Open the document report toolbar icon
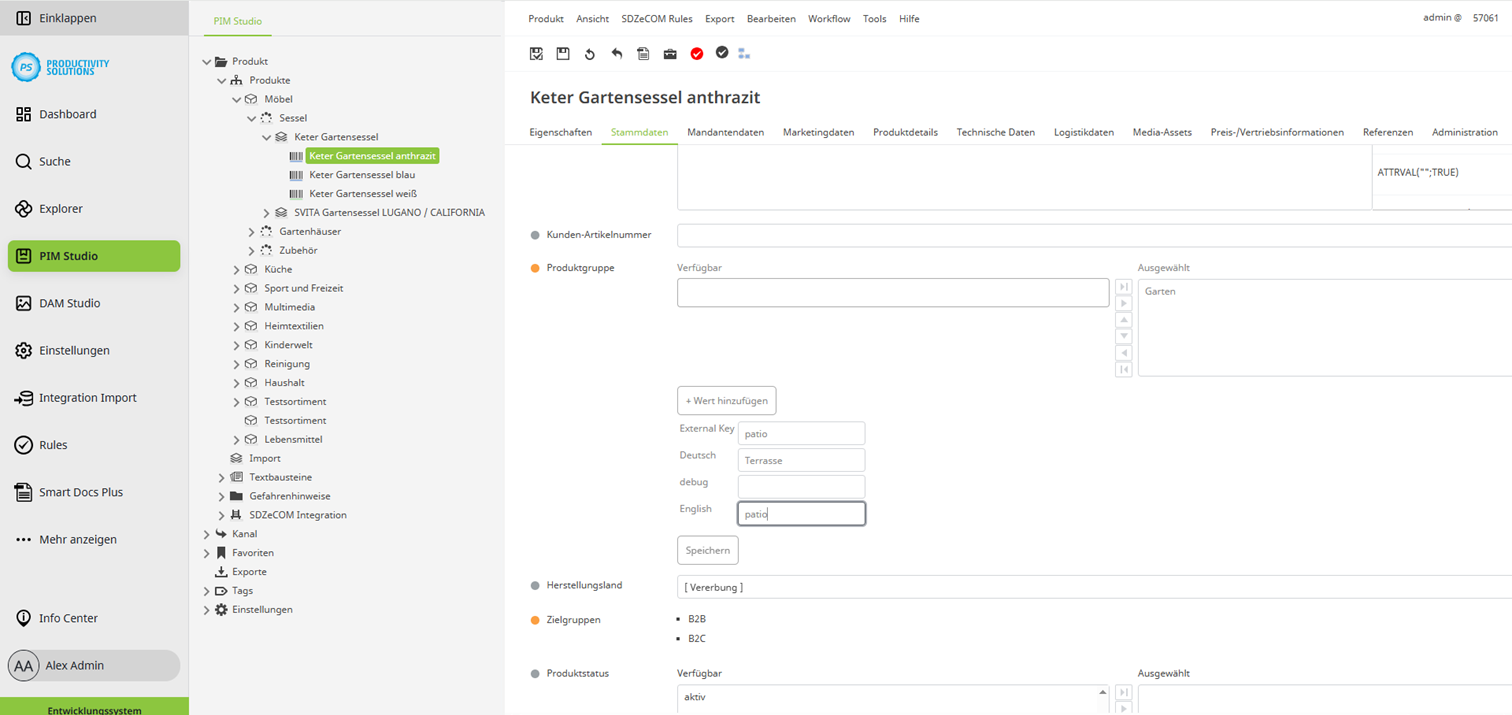Image resolution: width=1512 pixels, height=715 pixels. tap(643, 53)
